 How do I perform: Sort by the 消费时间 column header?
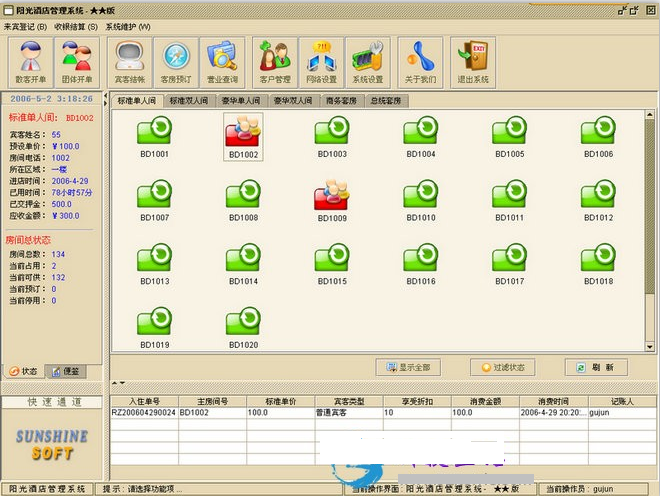coord(554,401)
